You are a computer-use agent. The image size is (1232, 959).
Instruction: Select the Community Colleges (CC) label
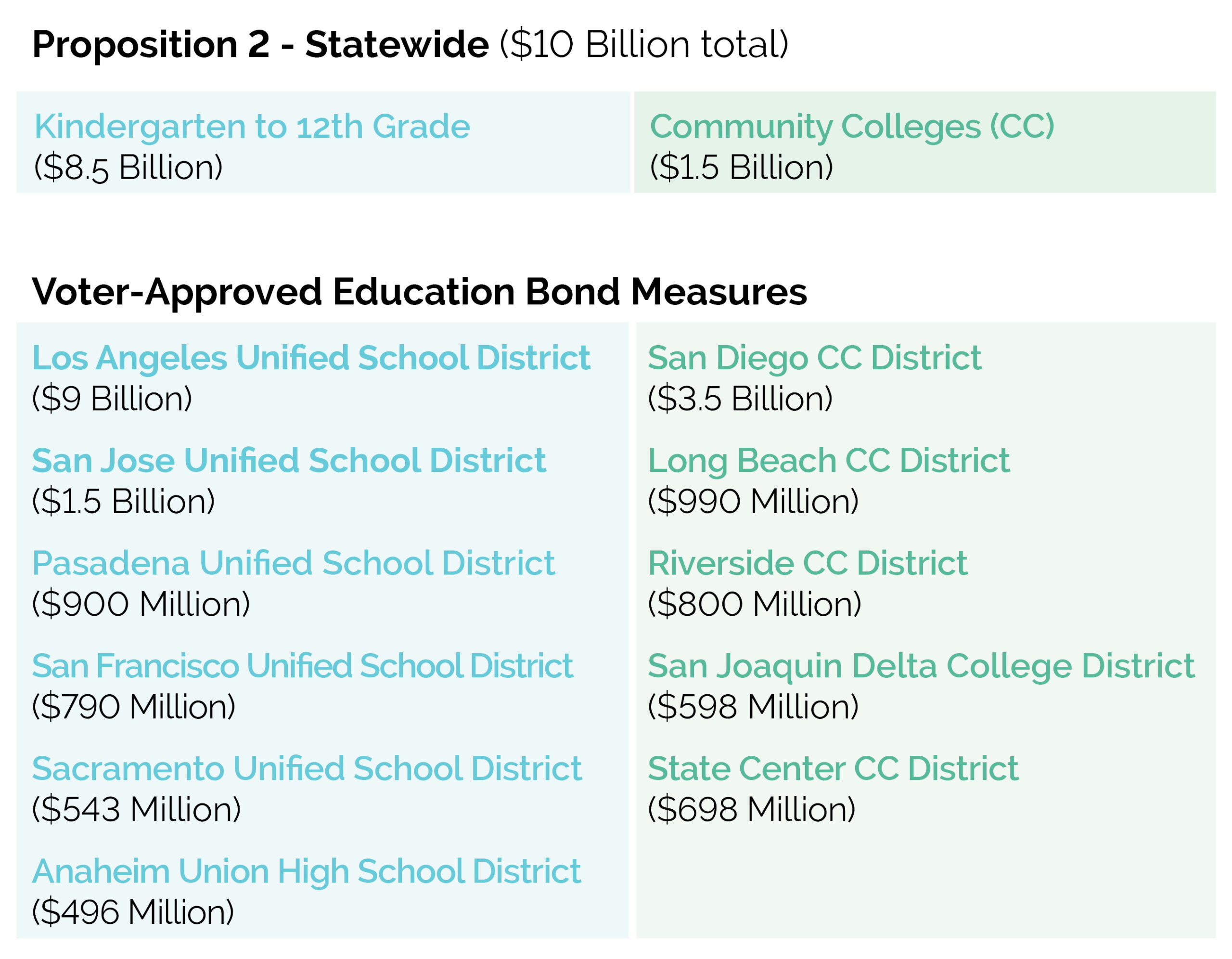pyautogui.click(x=852, y=127)
